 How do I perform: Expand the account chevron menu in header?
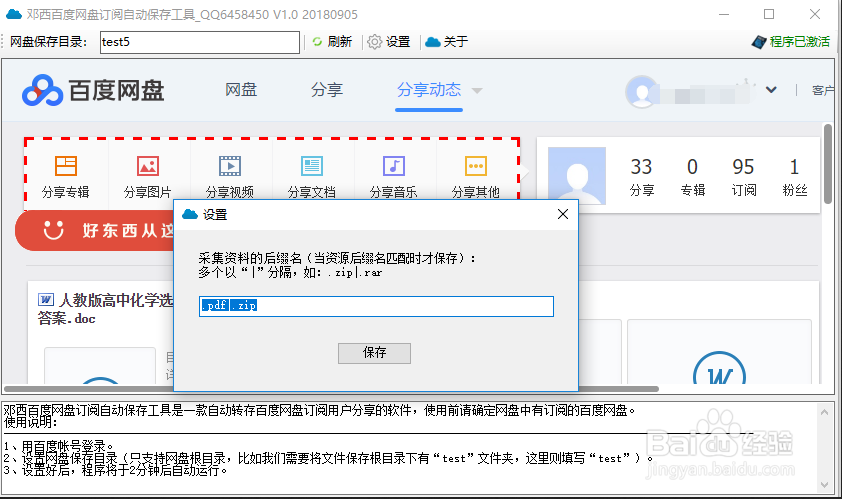pyautogui.click(x=771, y=90)
